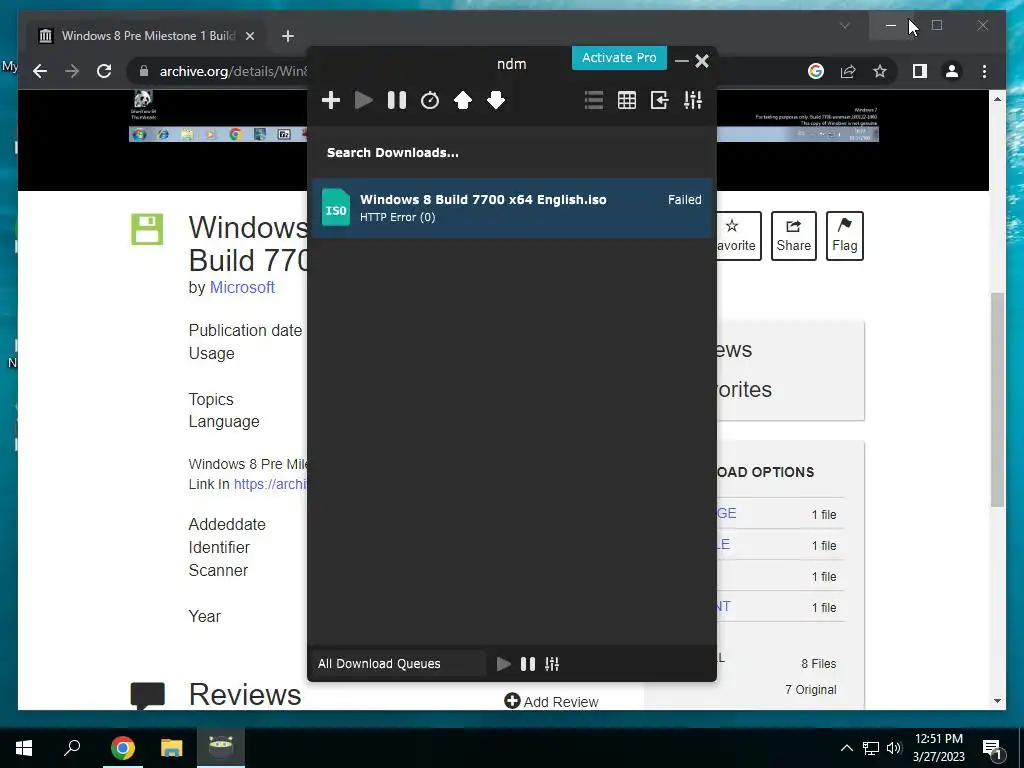
Task: Share this page from Chrome toolbar
Action: 848,71
